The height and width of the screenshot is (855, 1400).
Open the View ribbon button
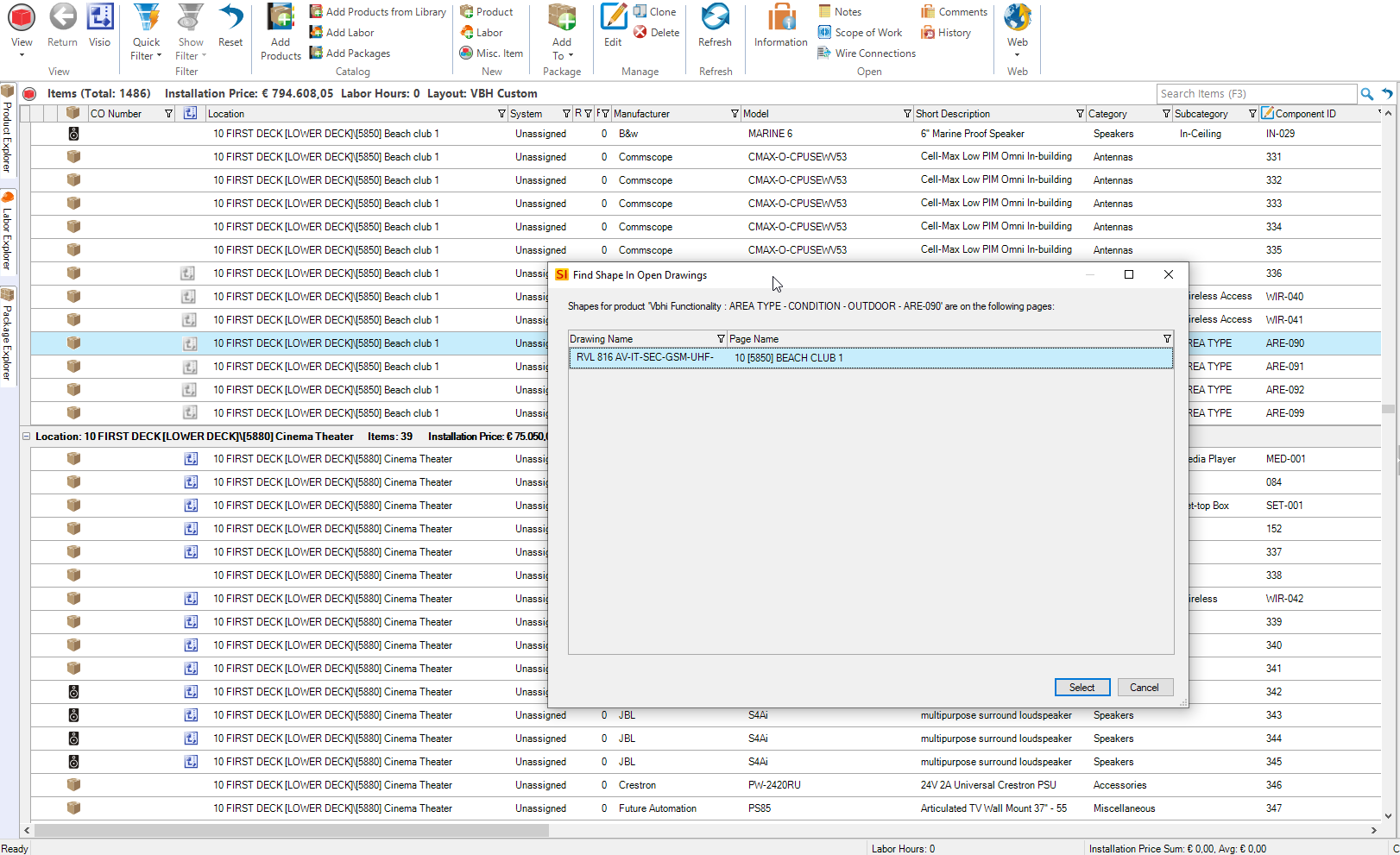click(22, 30)
